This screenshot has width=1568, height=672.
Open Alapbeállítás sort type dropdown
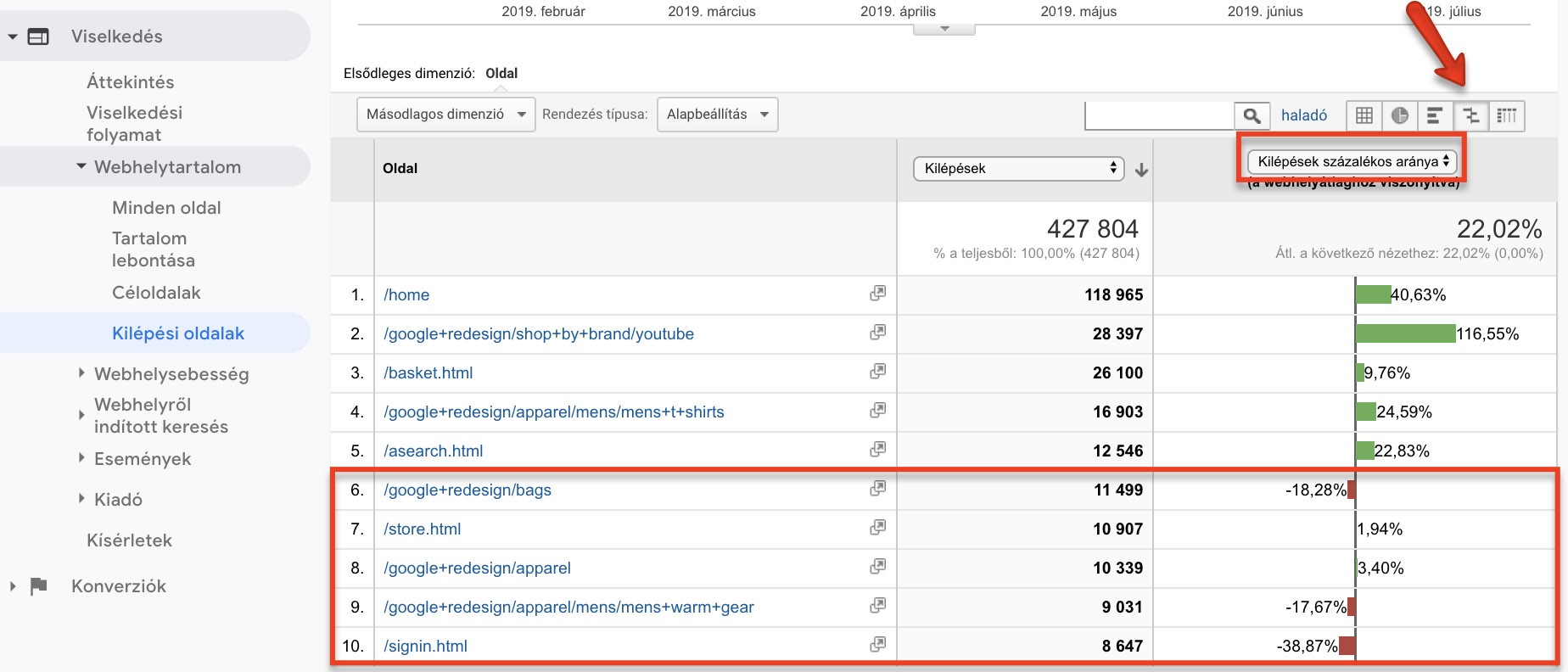point(718,115)
